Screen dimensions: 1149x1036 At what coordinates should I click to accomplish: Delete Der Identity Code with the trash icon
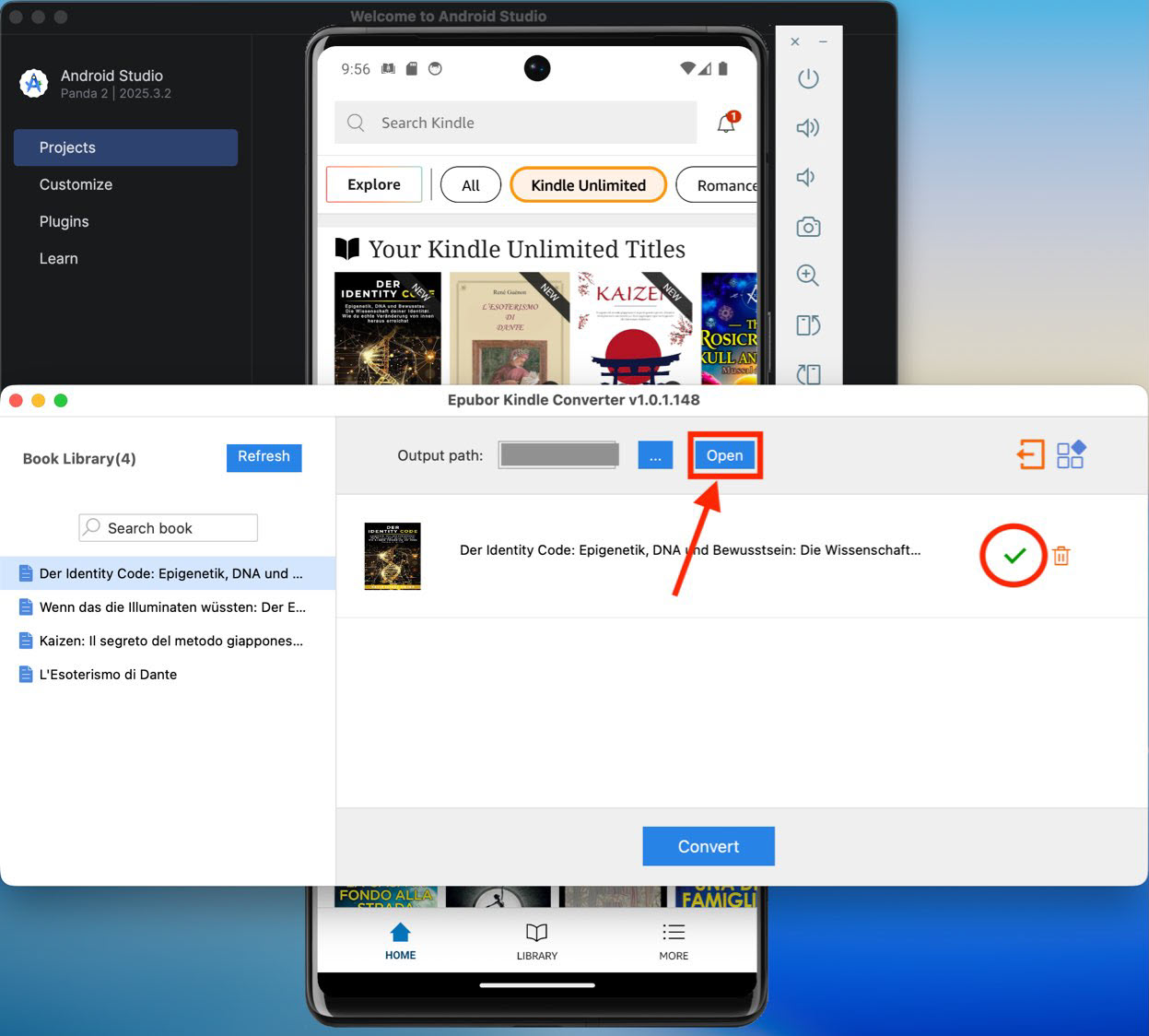click(x=1061, y=556)
